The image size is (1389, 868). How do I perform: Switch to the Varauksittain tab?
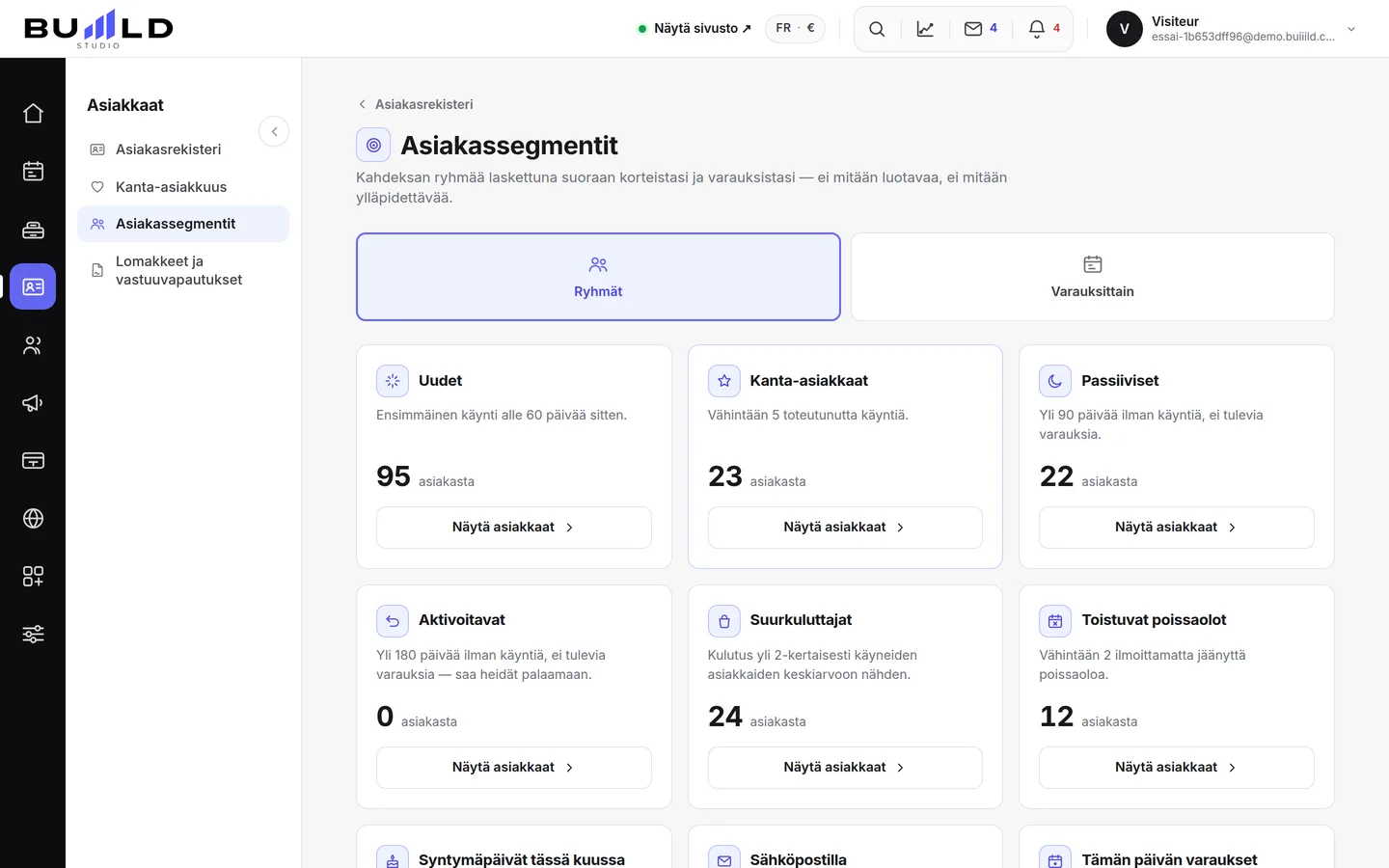[1092, 277]
